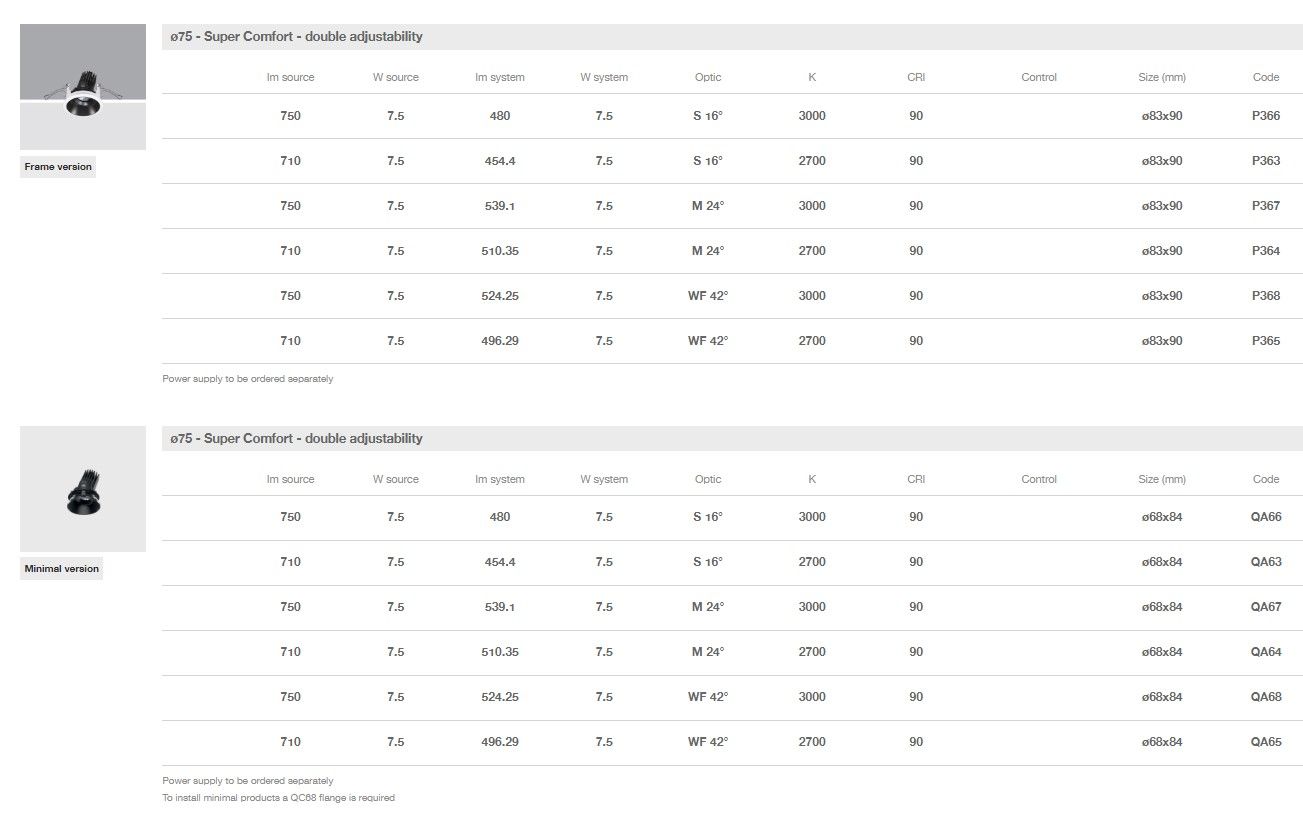Image resolution: width=1303 pixels, height=817 pixels.
Task: Open product code QA66
Action: pos(1265,517)
